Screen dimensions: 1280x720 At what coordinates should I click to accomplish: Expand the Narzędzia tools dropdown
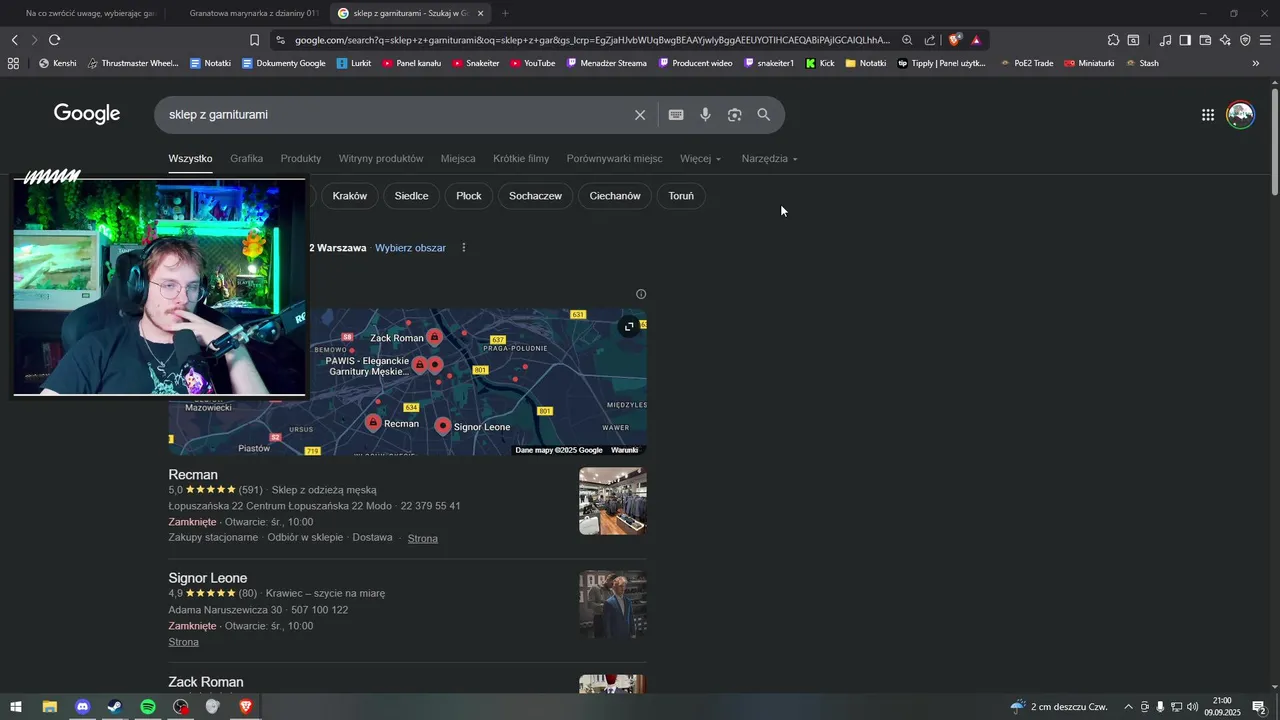769,159
